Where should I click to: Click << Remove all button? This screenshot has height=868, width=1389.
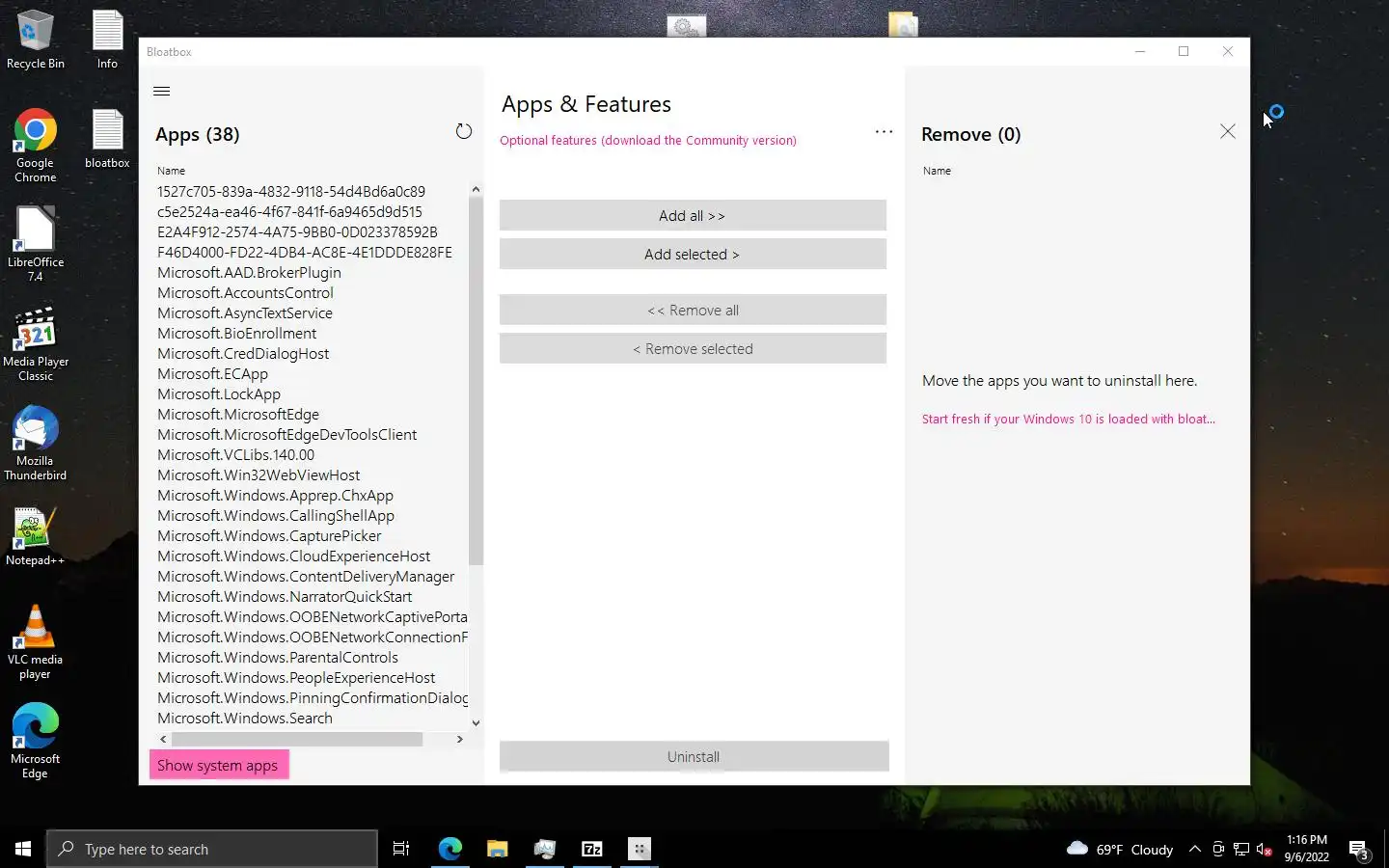pos(693,310)
